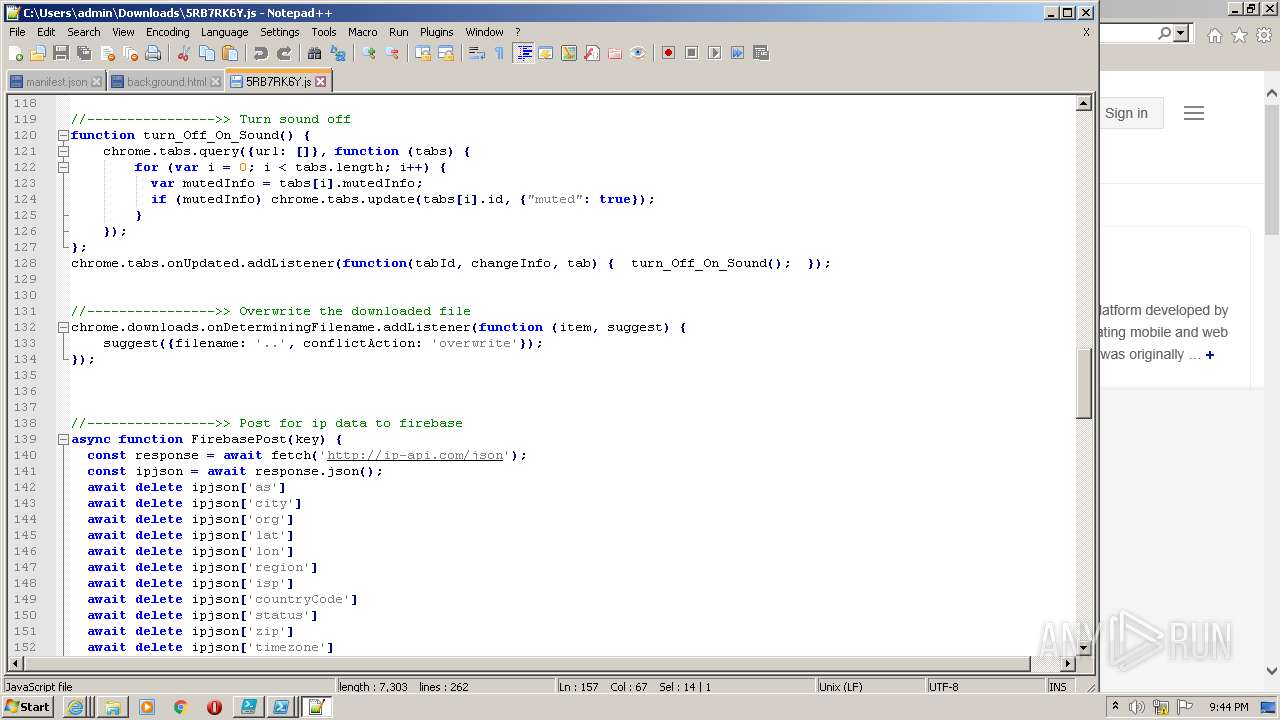Click the Open file toolbar icon

point(38,53)
